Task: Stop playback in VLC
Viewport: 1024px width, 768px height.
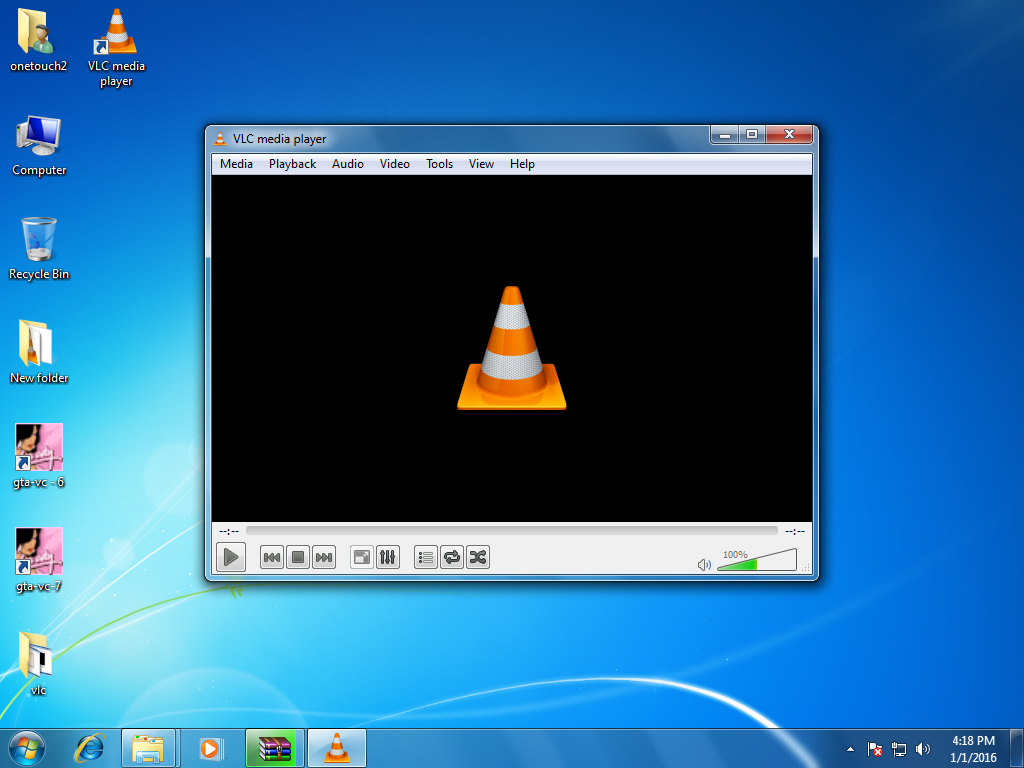Action: pos(298,557)
